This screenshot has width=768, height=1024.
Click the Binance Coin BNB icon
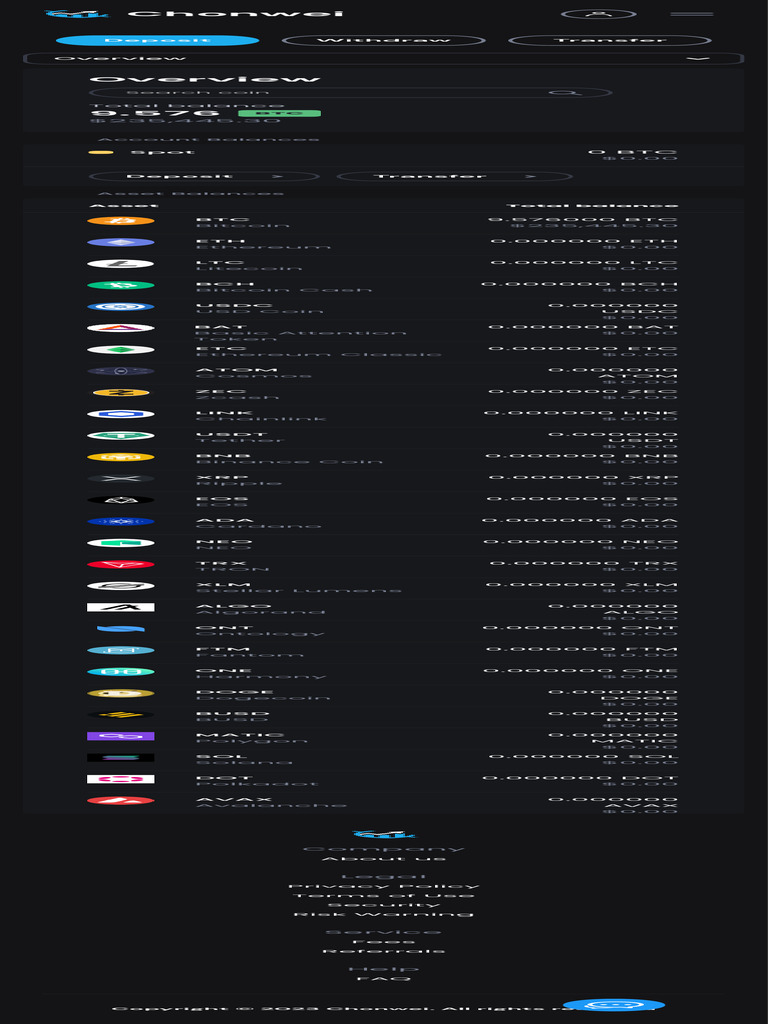coord(121,457)
